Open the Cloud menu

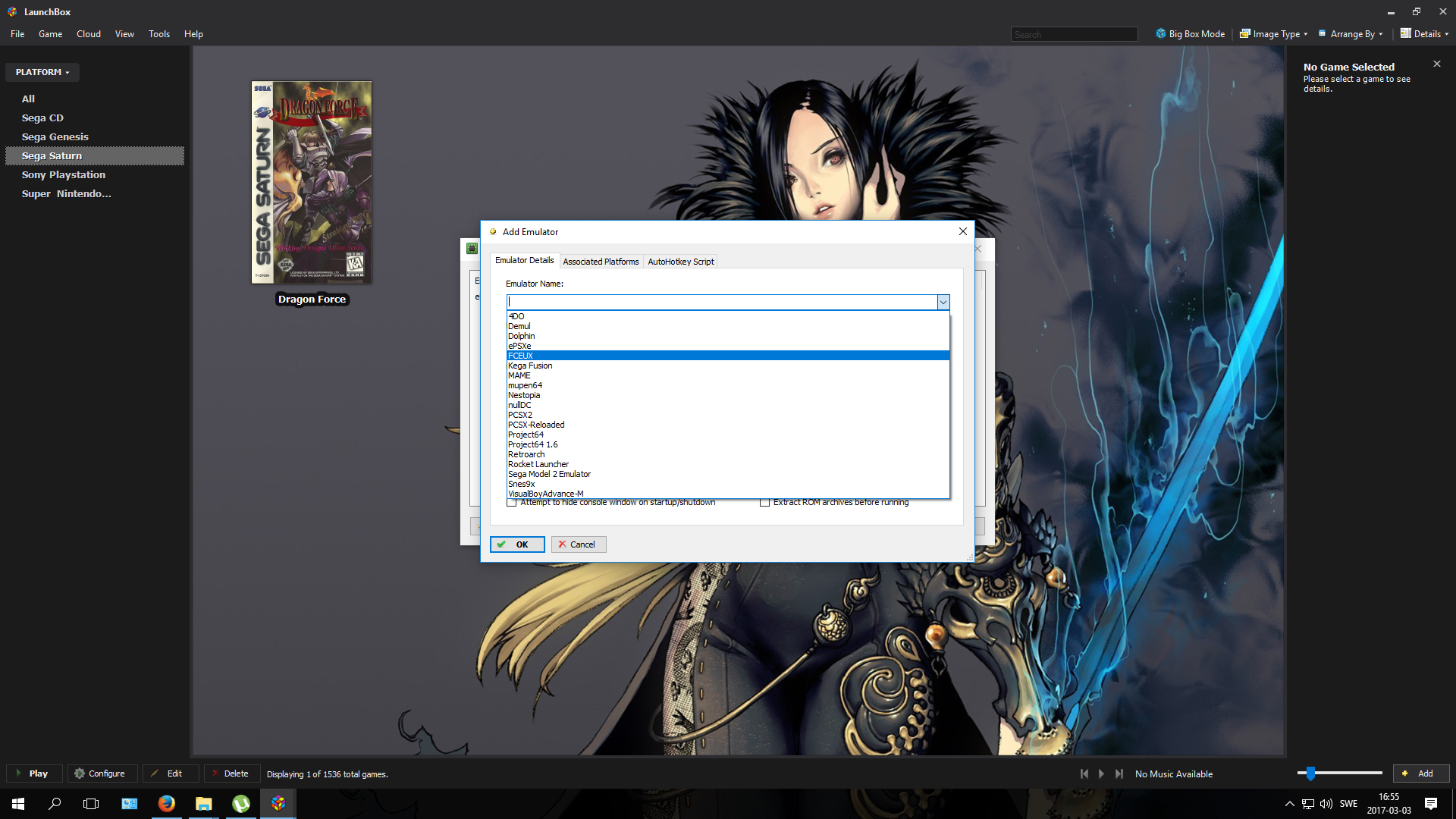(x=89, y=34)
